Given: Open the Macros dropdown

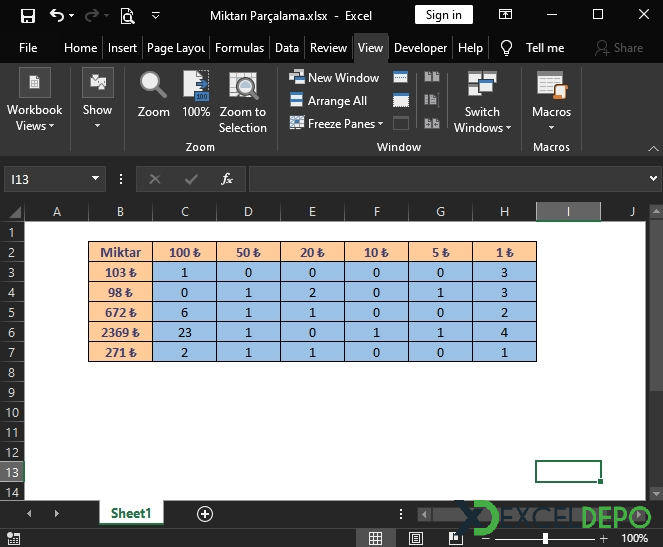Looking at the screenshot, I should (x=551, y=101).
